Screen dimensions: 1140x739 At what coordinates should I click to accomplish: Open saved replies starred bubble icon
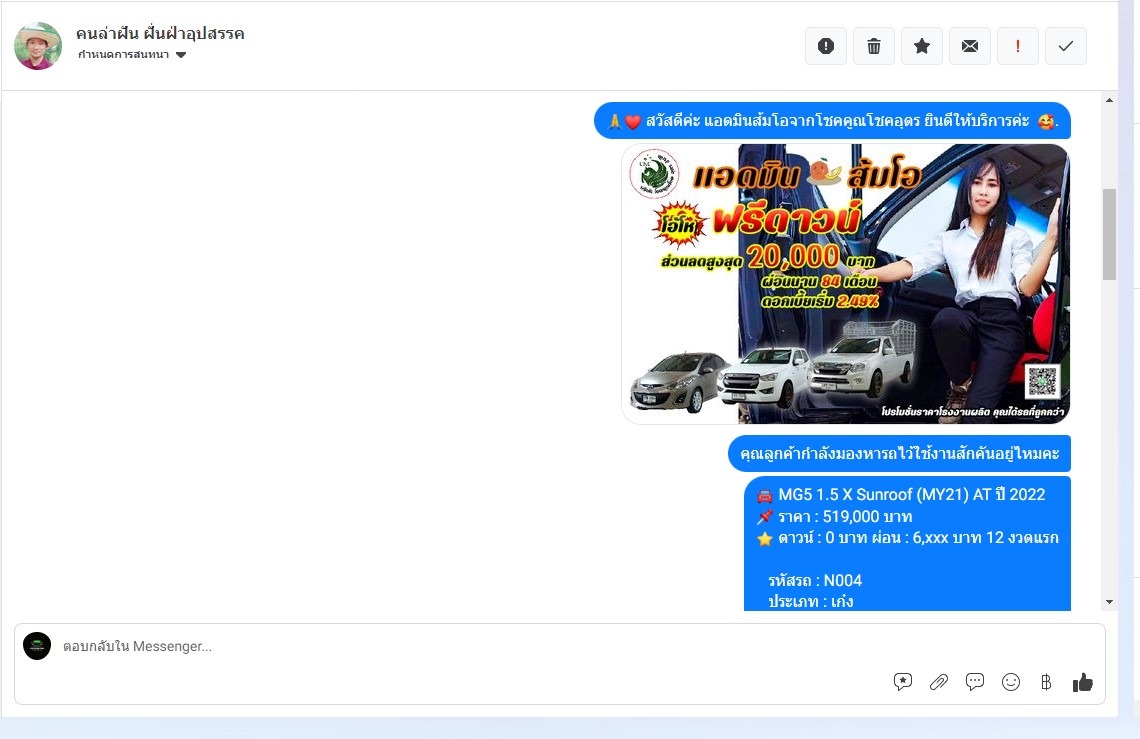(x=903, y=682)
